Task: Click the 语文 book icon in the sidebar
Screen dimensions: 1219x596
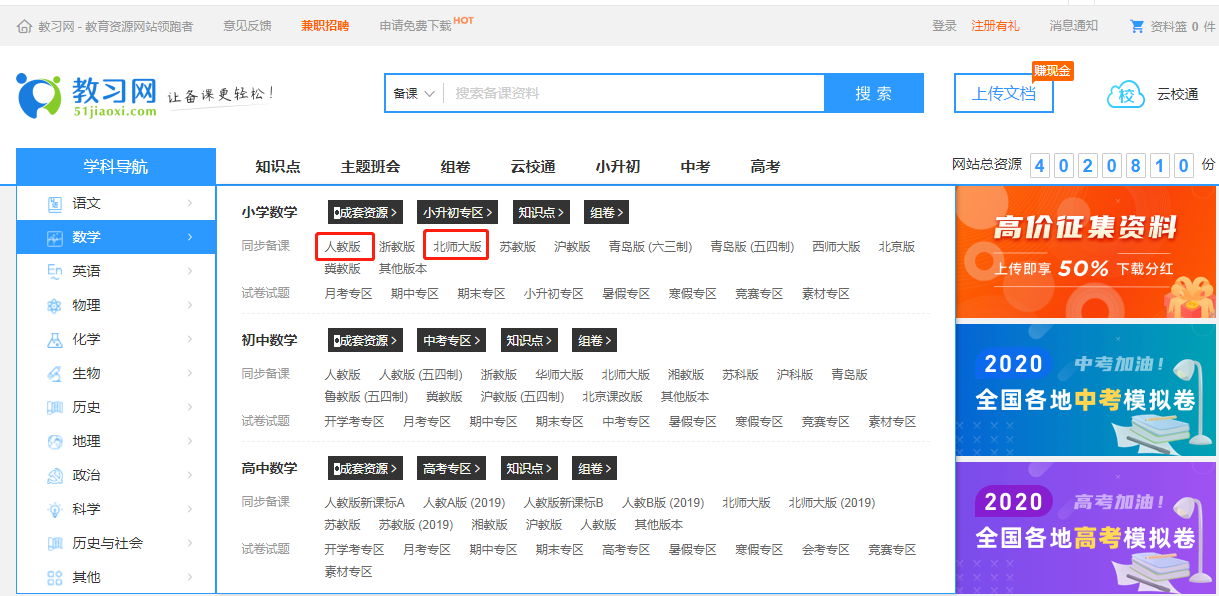Action: (x=54, y=203)
